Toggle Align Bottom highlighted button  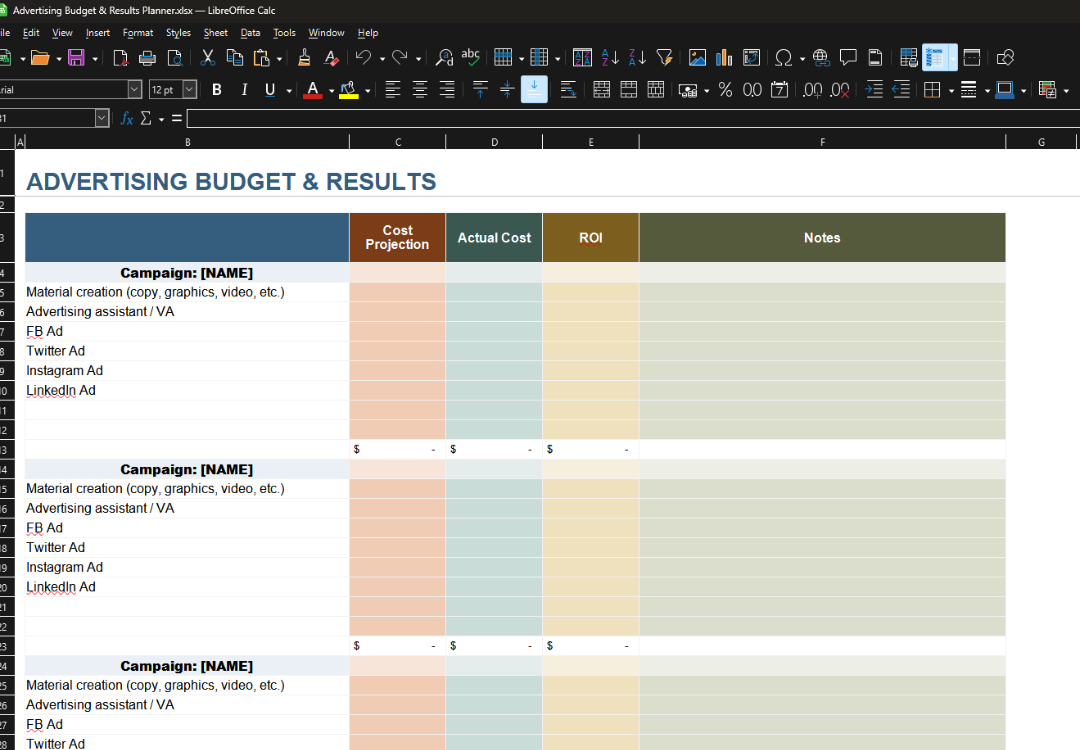coord(534,90)
